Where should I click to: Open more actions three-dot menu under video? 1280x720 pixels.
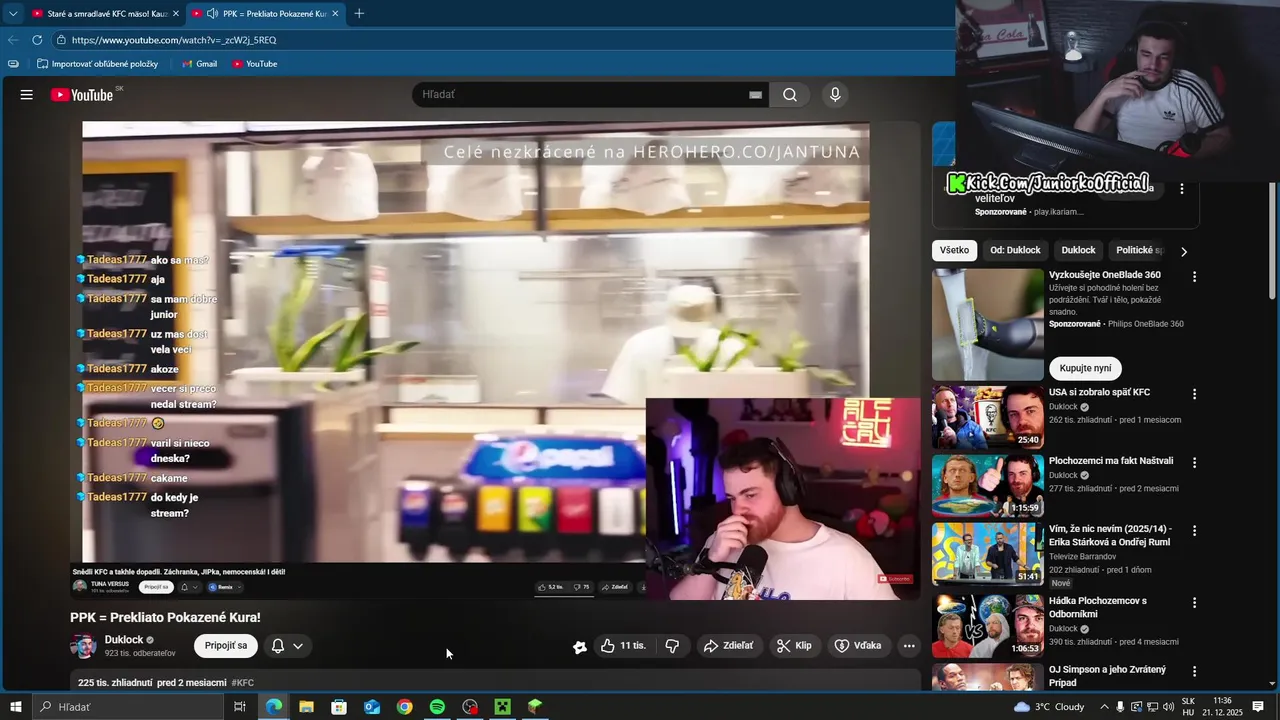909,646
